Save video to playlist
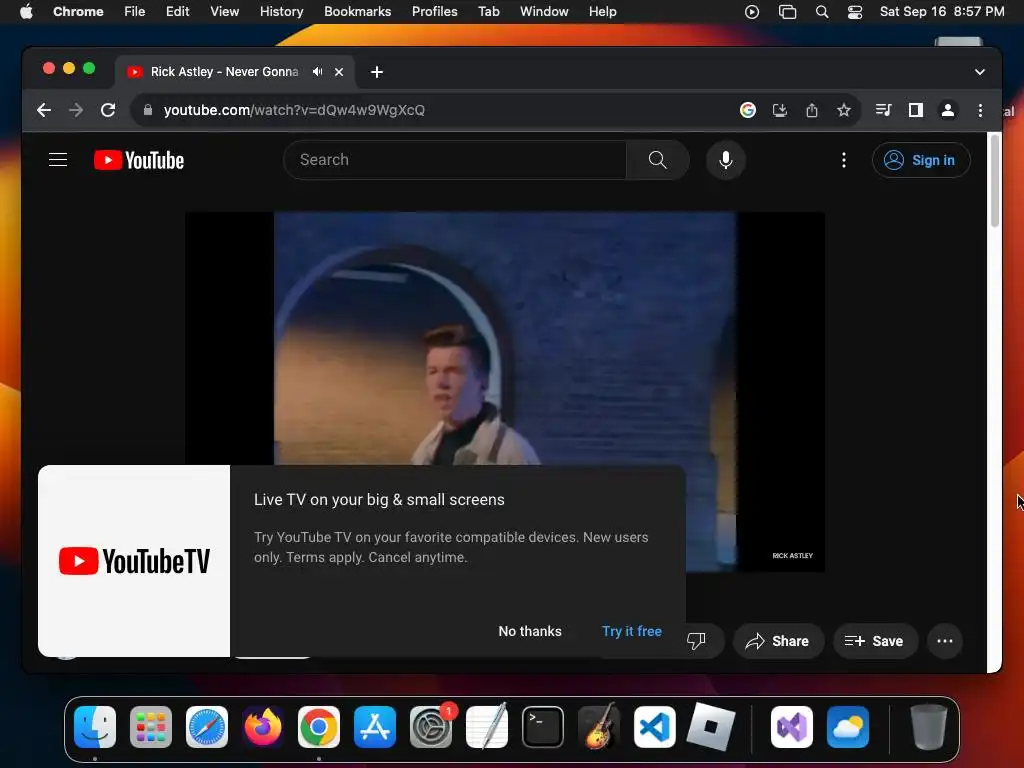Image resolution: width=1024 pixels, height=768 pixels. click(874, 641)
